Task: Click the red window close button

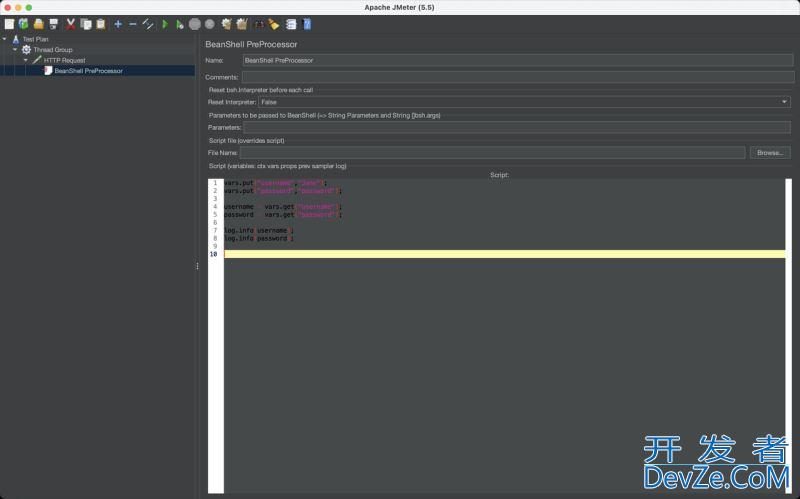Action: (x=8, y=7)
